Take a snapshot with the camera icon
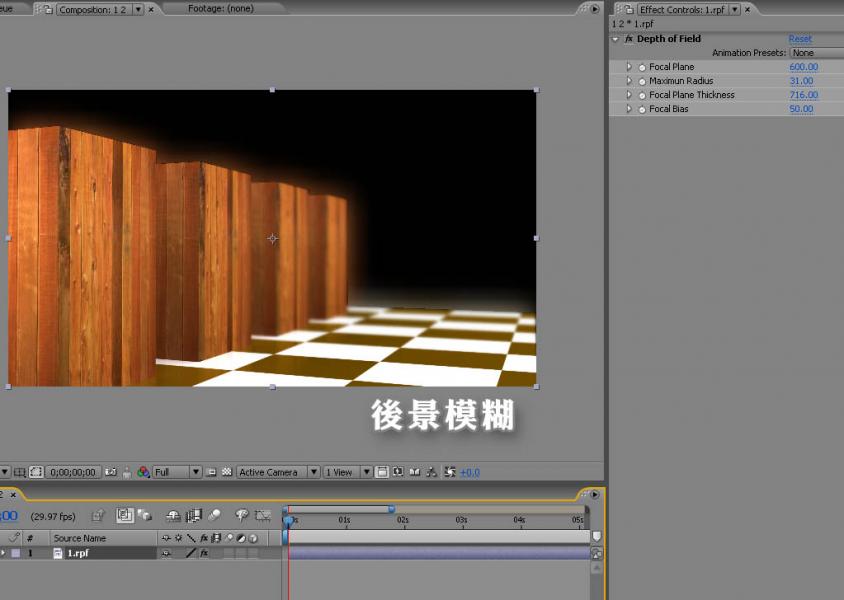 (x=110, y=472)
